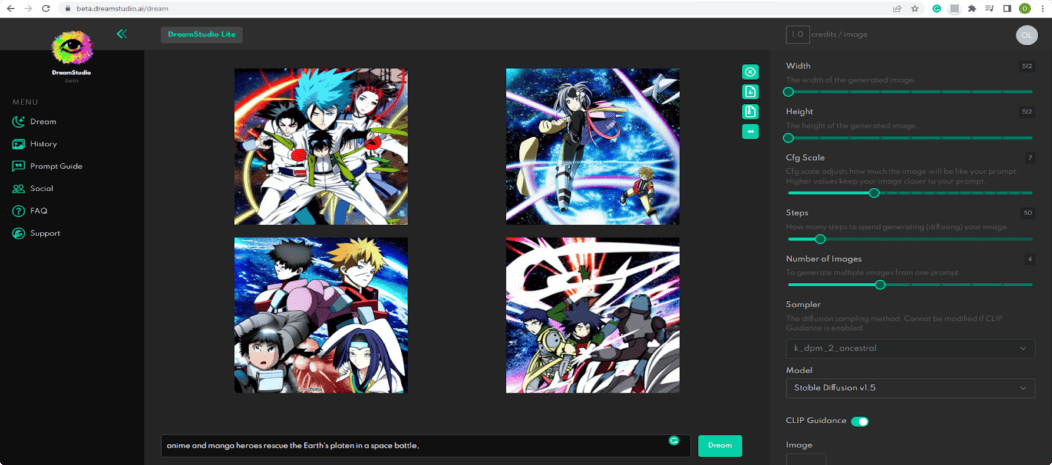Click the Image upload box under the Image label
The height and width of the screenshot is (465, 1052).
coord(806,460)
